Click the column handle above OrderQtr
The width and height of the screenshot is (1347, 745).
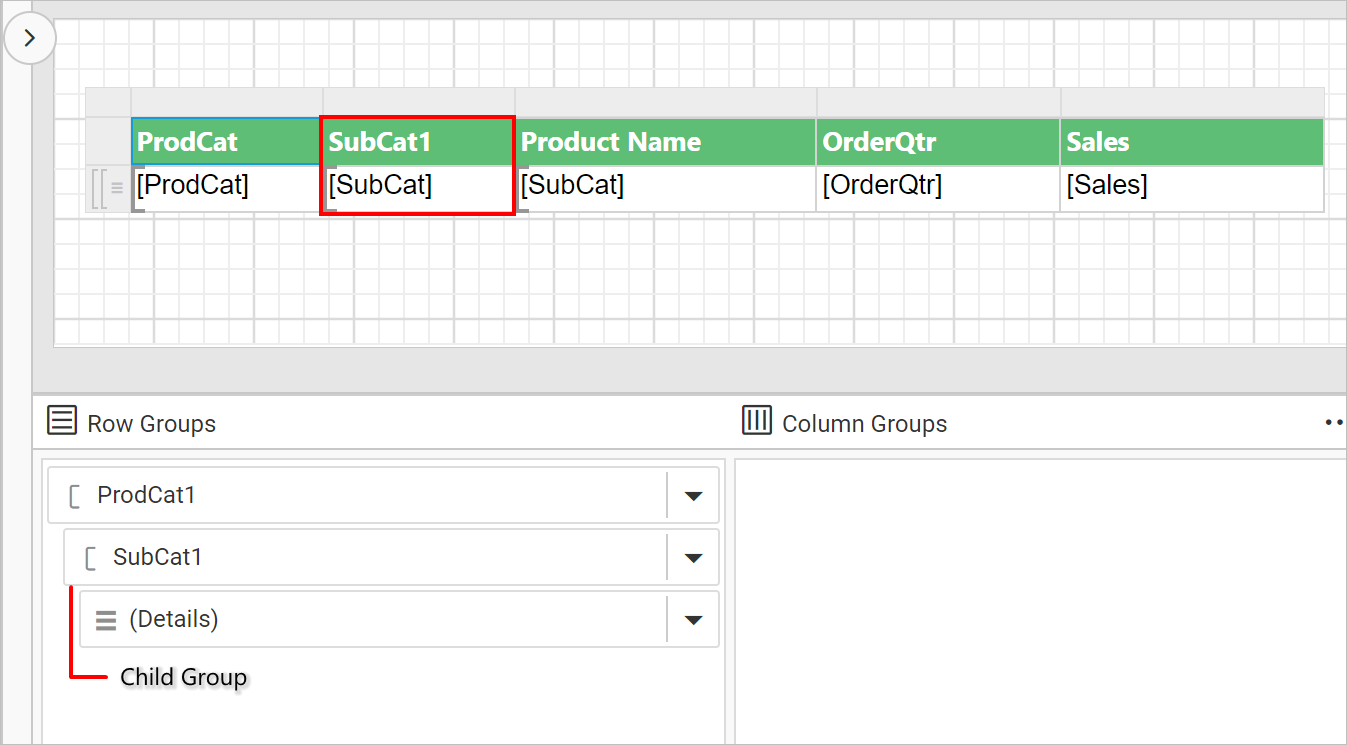pos(938,102)
